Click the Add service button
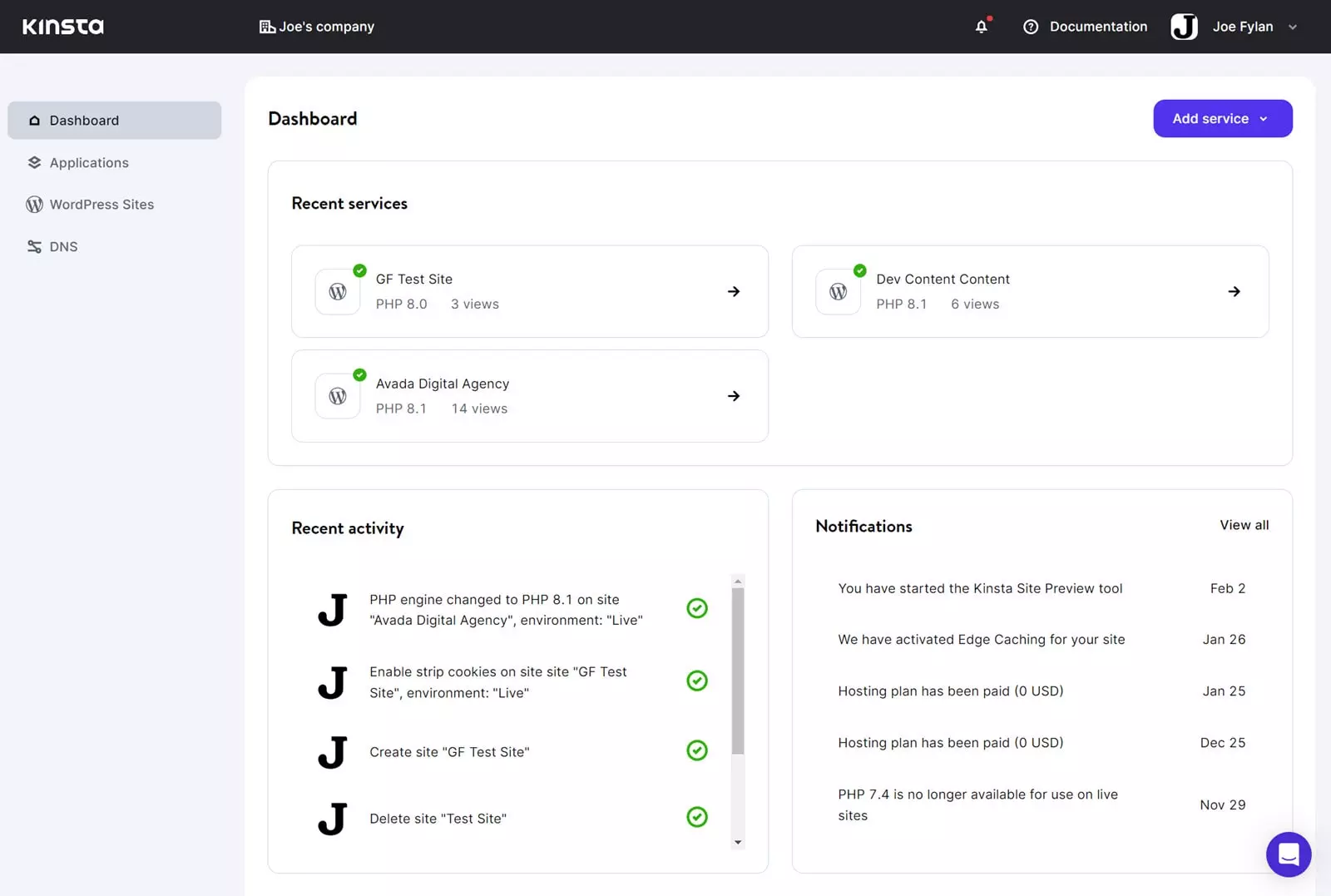Viewport: 1331px width, 896px height. [1223, 119]
